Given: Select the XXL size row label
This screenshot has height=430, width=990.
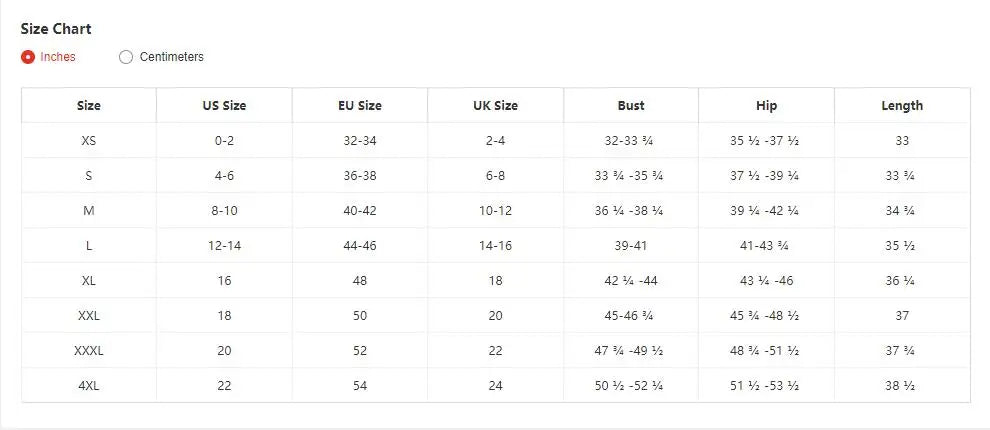Looking at the screenshot, I should tap(89, 316).
